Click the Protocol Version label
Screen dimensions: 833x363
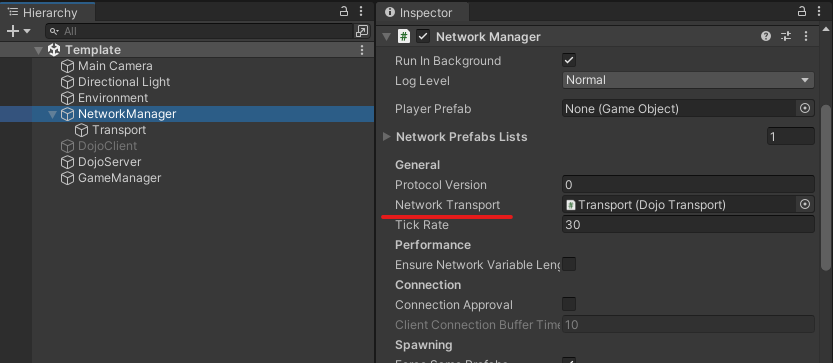(x=440, y=185)
